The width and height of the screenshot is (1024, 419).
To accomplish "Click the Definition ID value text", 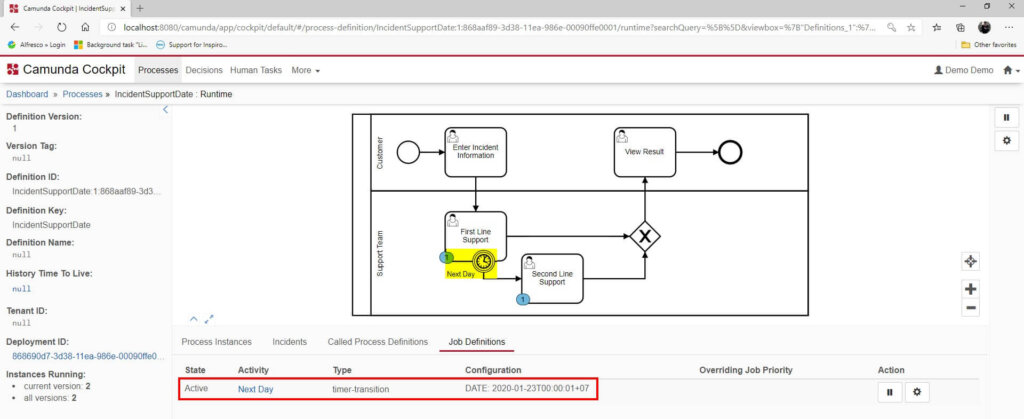I will [x=88, y=192].
